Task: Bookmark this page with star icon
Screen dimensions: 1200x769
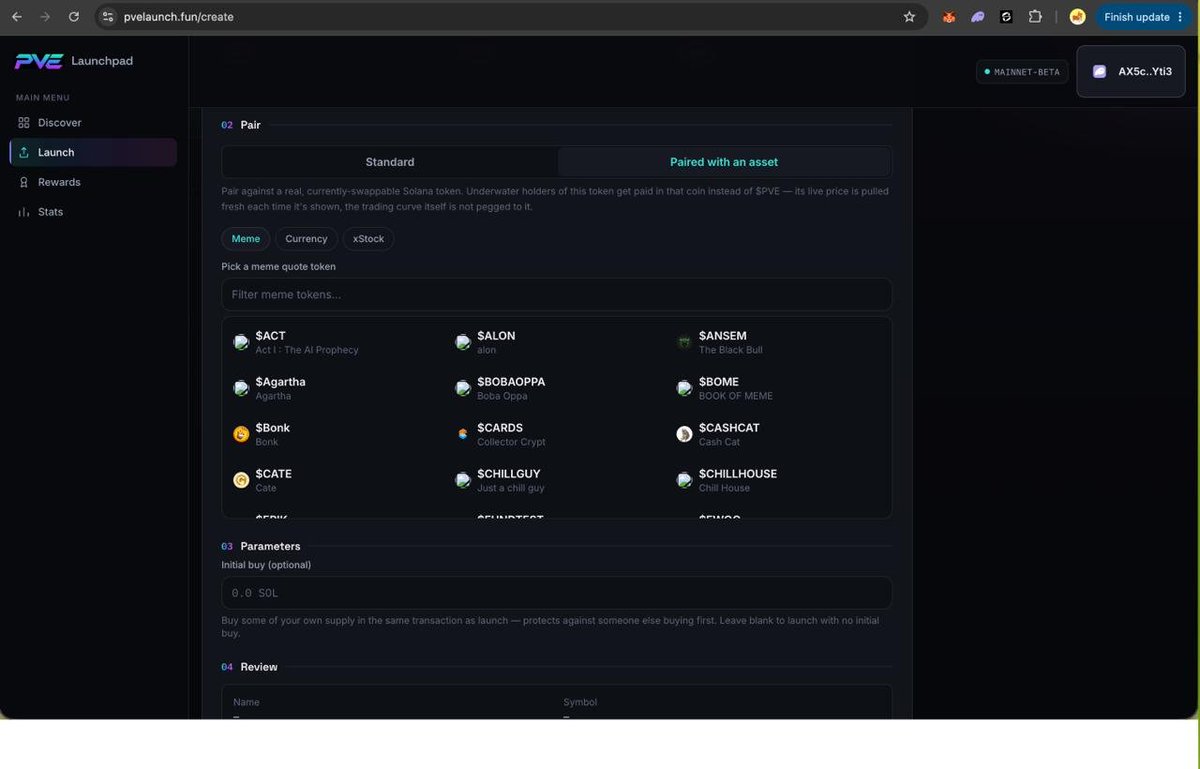Action: click(909, 17)
